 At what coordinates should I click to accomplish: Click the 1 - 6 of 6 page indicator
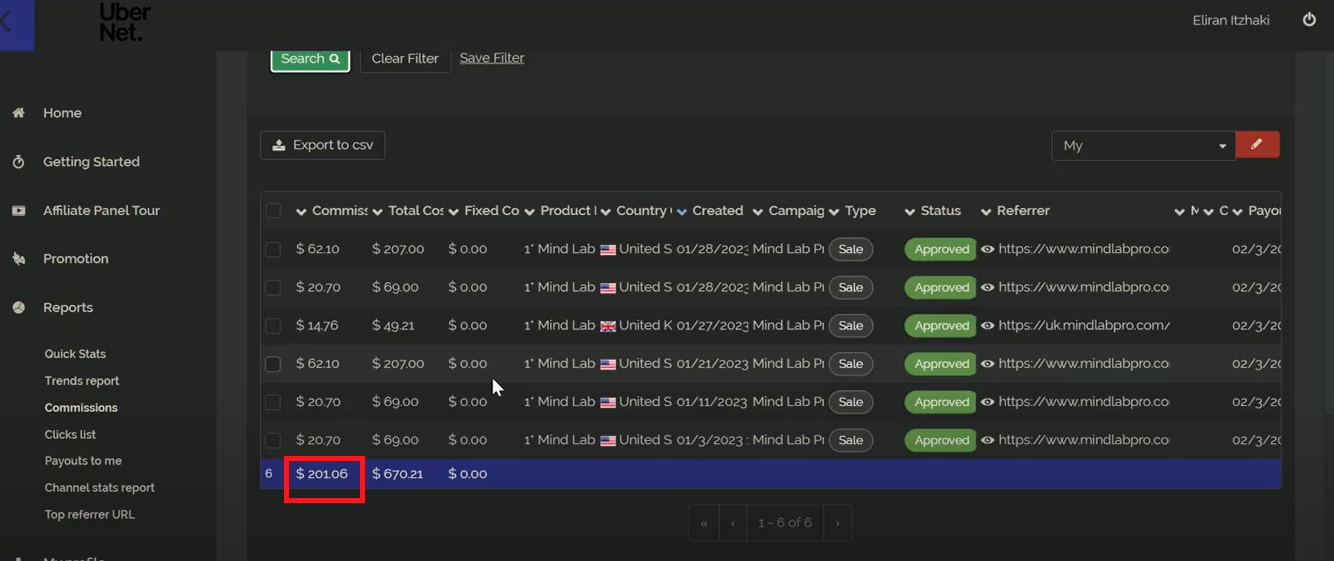785,523
